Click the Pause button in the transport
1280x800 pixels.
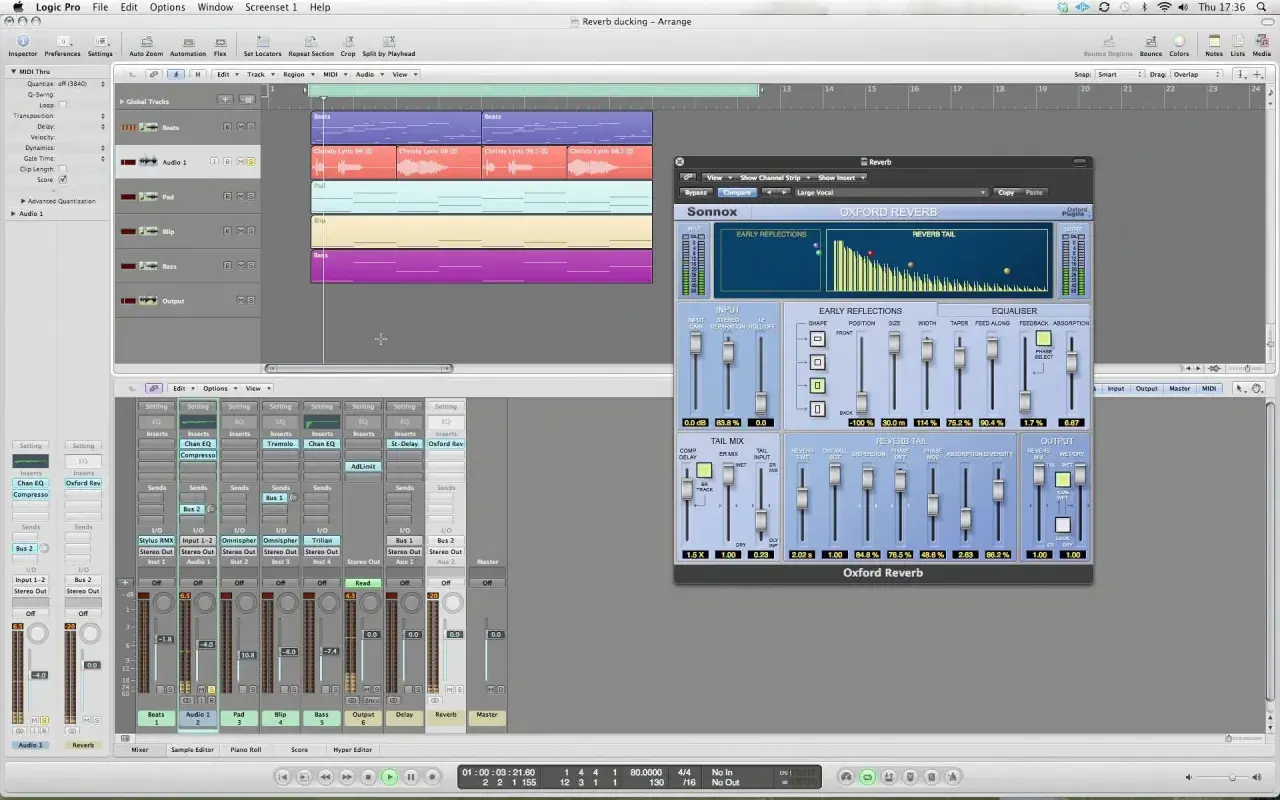(411, 776)
